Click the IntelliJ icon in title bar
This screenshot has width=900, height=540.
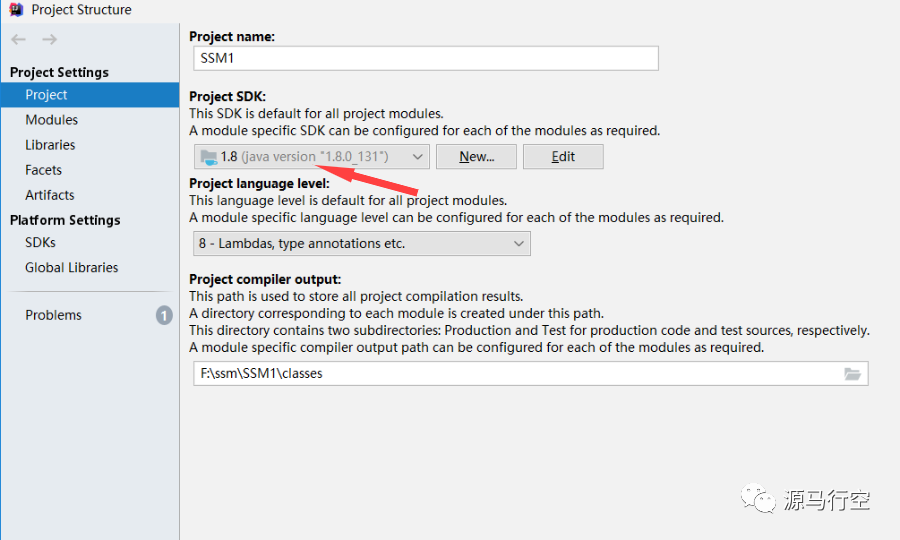pyautogui.click(x=15, y=10)
